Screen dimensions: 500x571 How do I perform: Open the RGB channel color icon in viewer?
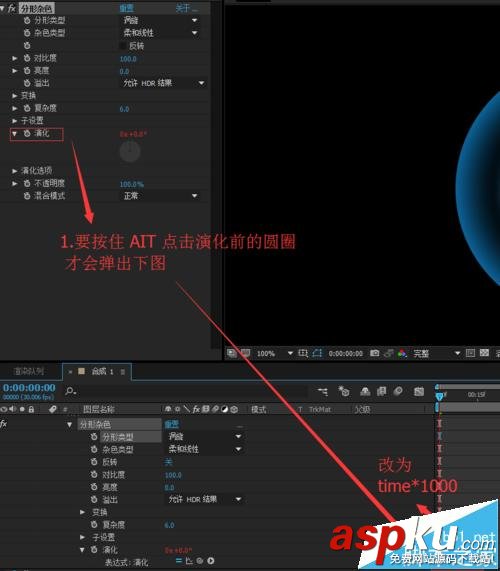coord(402,353)
